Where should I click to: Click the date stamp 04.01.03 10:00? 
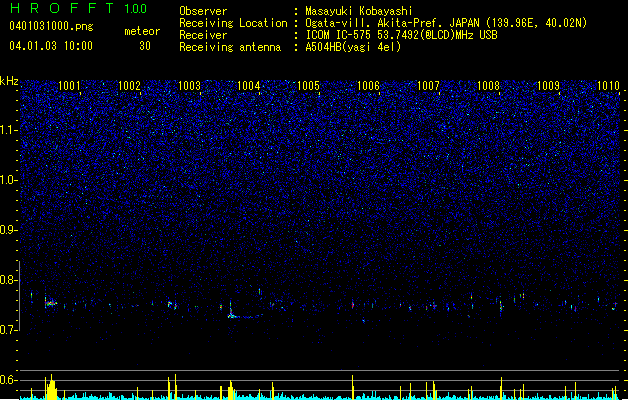[51, 46]
